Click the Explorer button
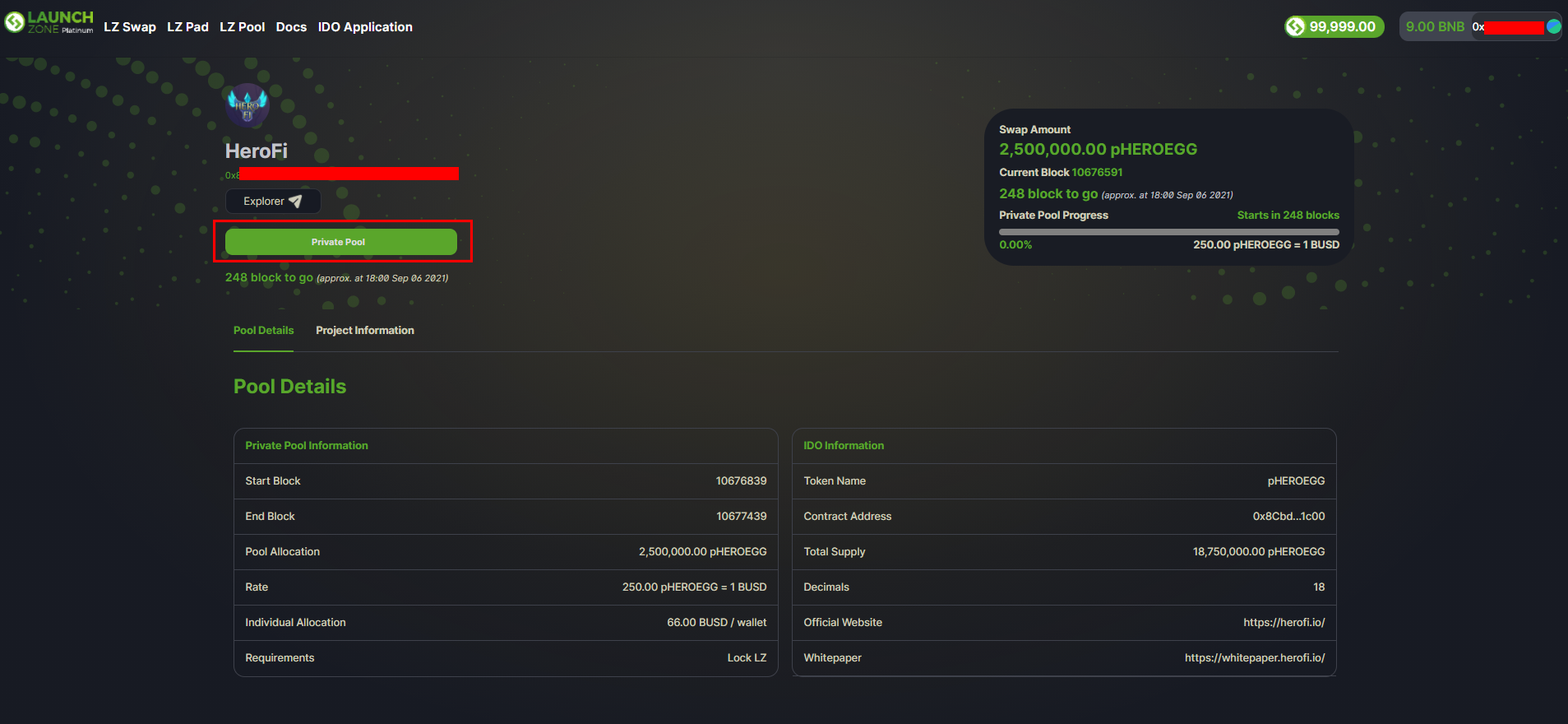The height and width of the screenshot is (724, 1568). click(273, 201)
